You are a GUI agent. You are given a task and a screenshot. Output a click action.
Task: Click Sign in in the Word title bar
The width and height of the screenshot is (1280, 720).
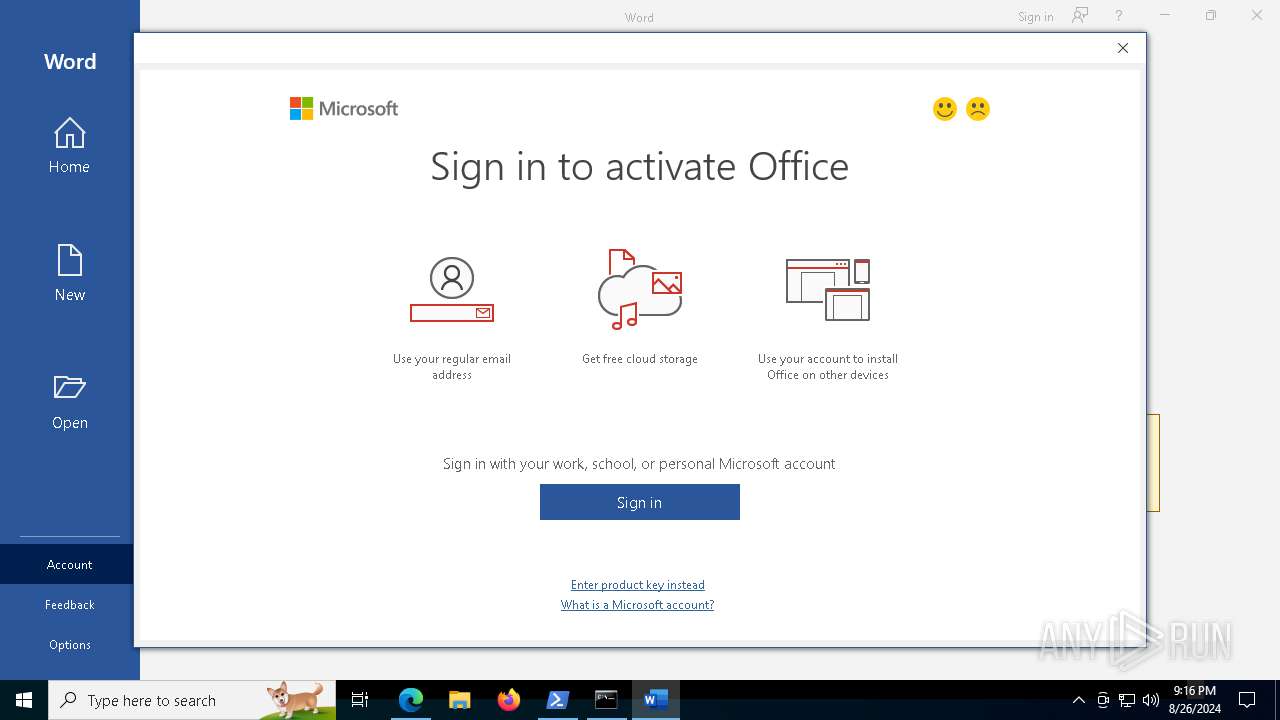click(x=1035, y=17)
